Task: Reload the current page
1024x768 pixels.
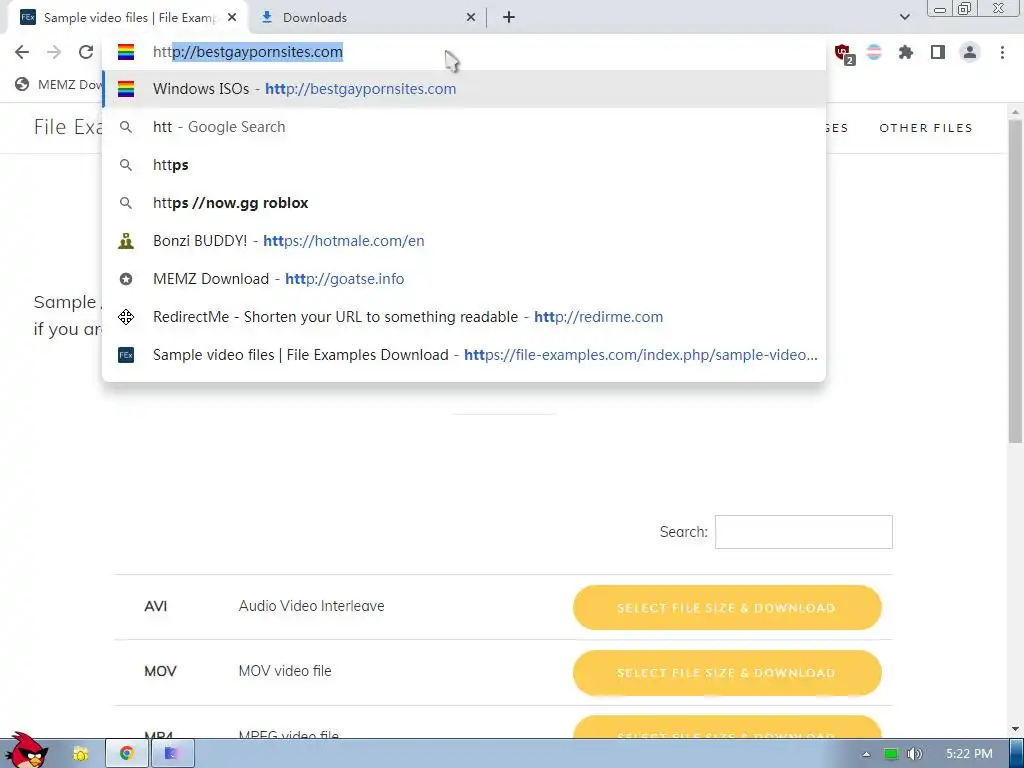Action: pyautogui.click(x=86, y=52)
